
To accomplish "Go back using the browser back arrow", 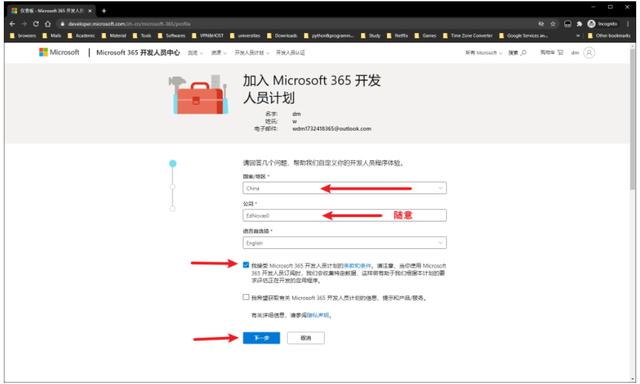I will [x=12, y=24].
